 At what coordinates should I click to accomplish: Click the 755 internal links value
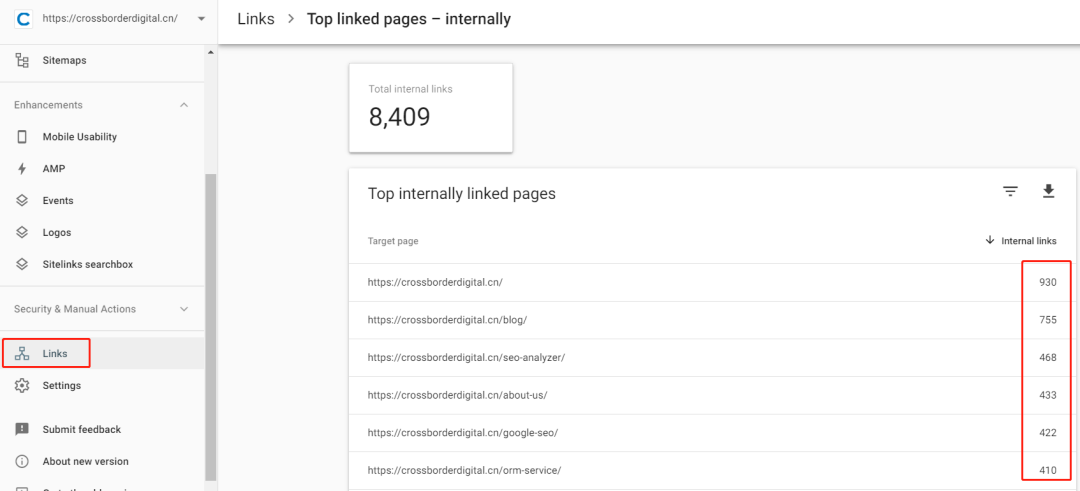1048,320
